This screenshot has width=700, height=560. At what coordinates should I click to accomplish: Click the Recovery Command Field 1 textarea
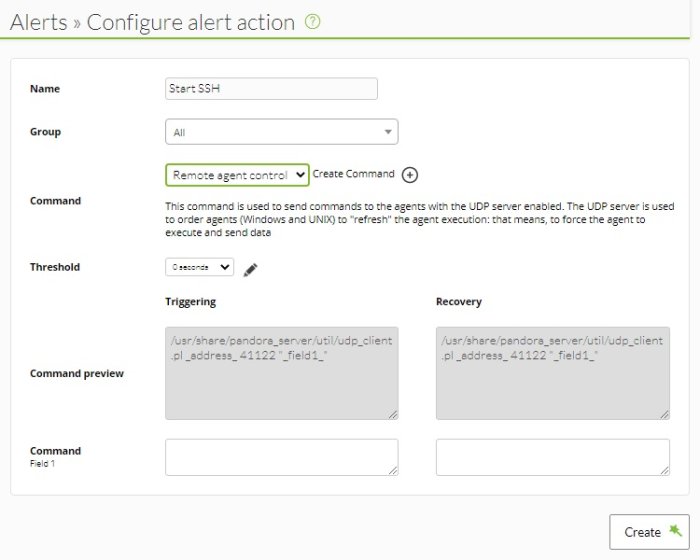(x=553, y=457)
